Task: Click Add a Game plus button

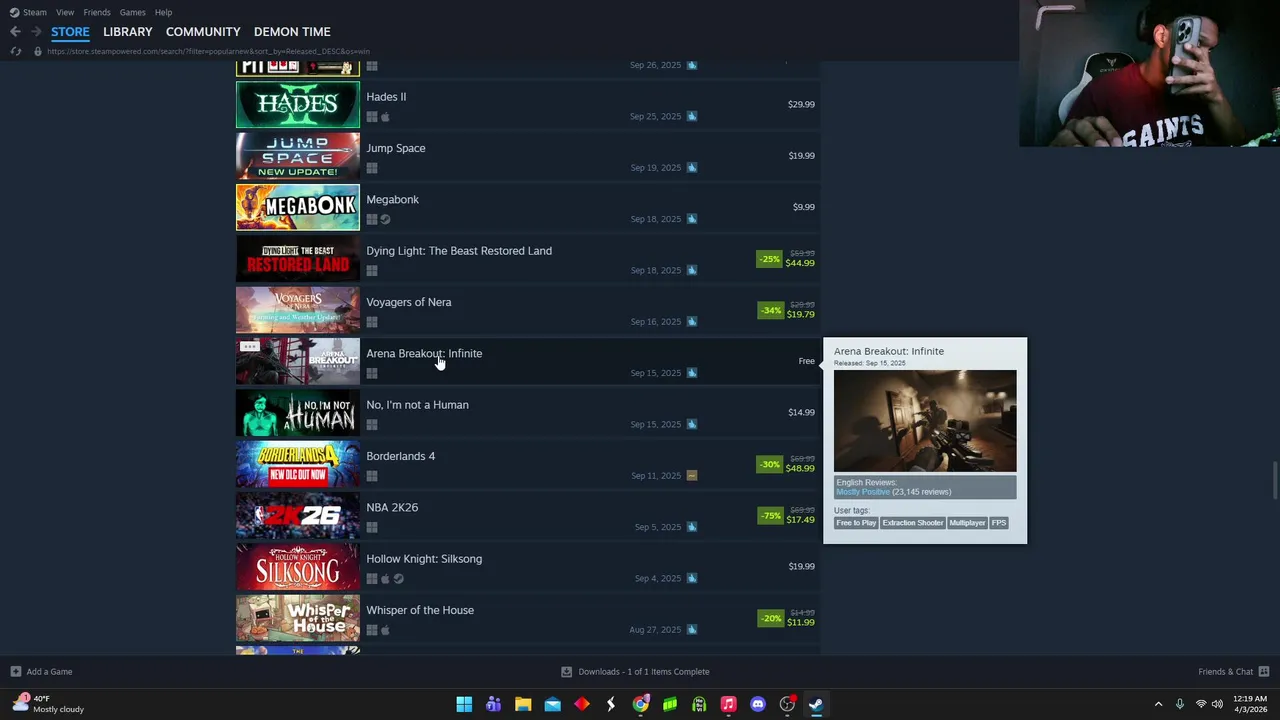Action: (16, 672)
